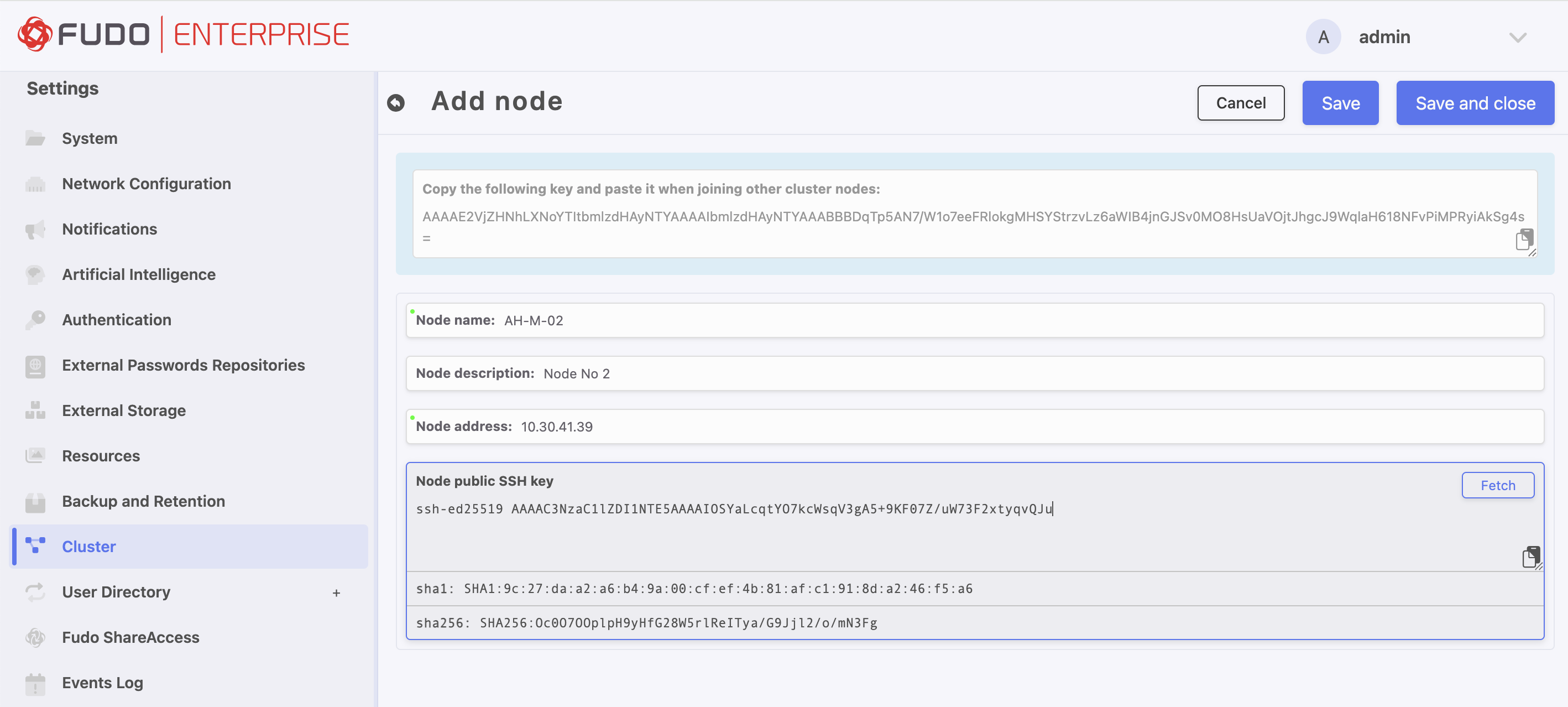This screenshot has height=707, width=1568.
Task: Click the External Storage icon
Action: (35, 410)
